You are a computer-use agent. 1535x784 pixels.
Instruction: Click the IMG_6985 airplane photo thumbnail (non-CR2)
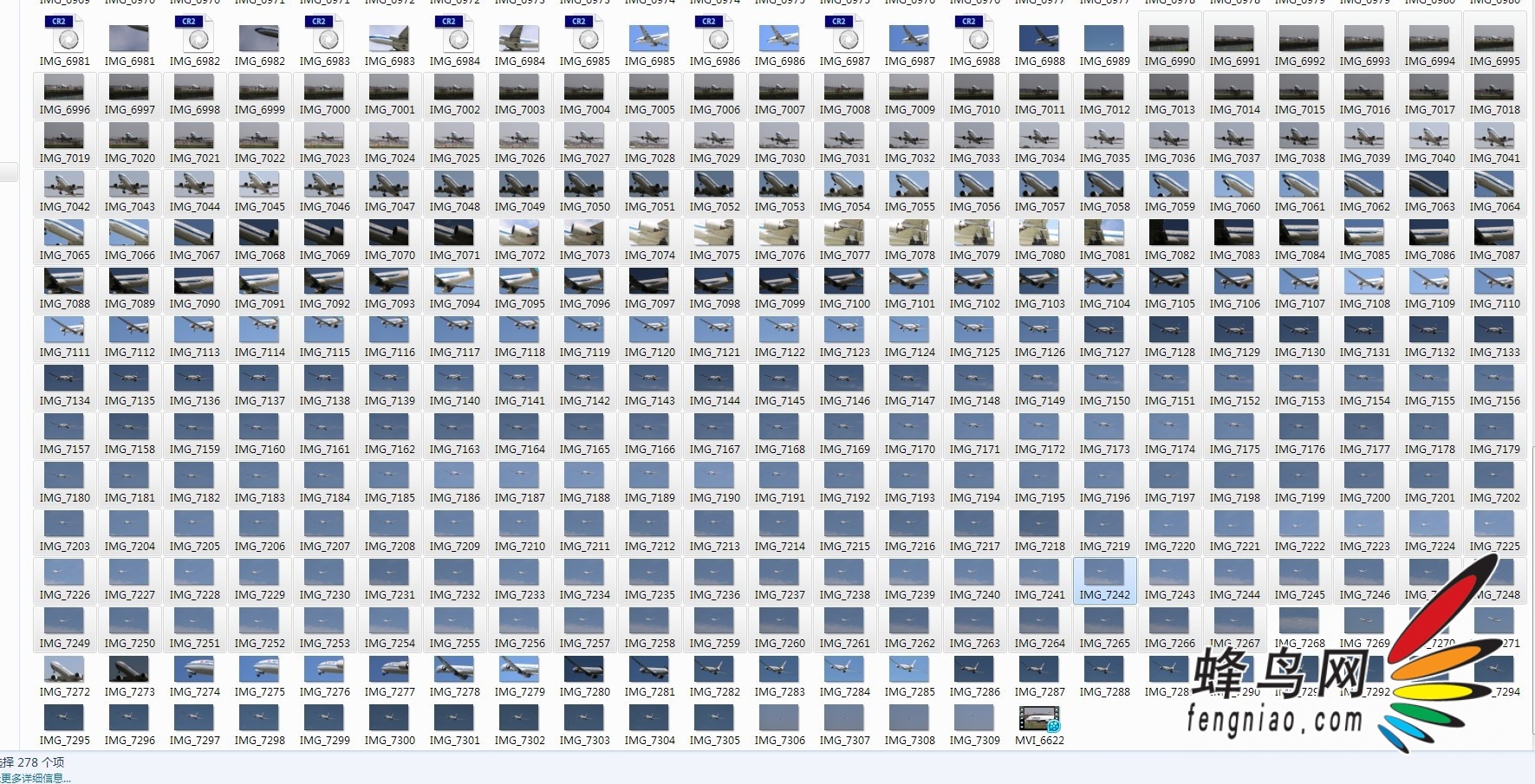coord(649,38)
